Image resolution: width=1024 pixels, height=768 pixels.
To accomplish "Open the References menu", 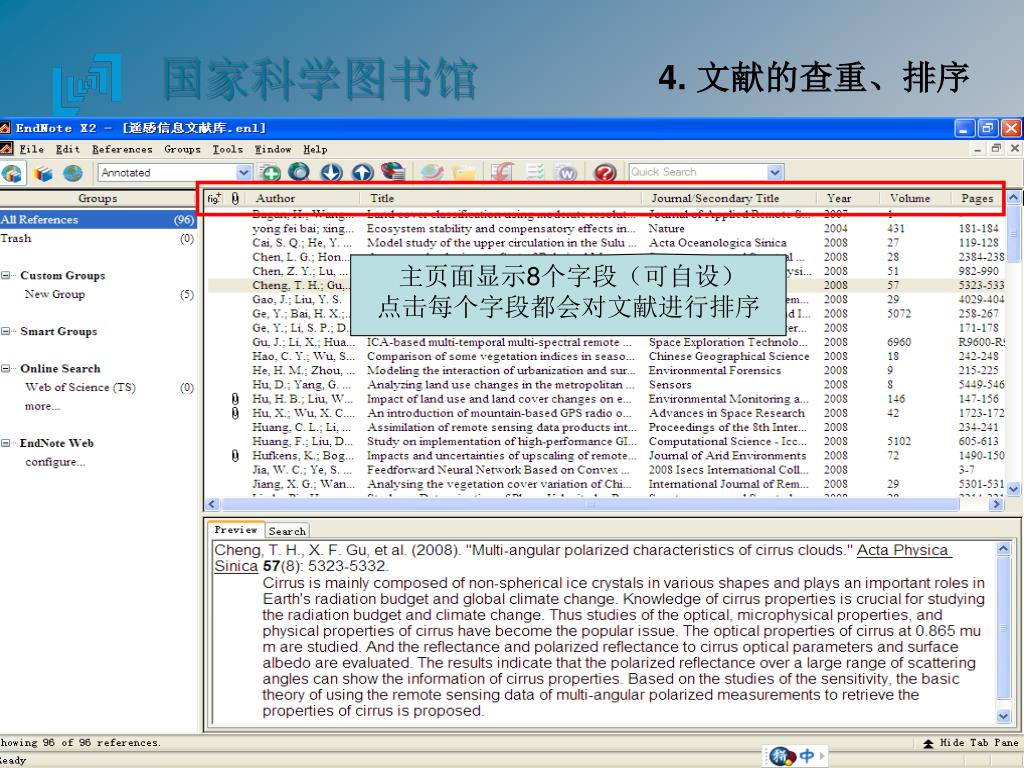I will [x=122, y=150].
